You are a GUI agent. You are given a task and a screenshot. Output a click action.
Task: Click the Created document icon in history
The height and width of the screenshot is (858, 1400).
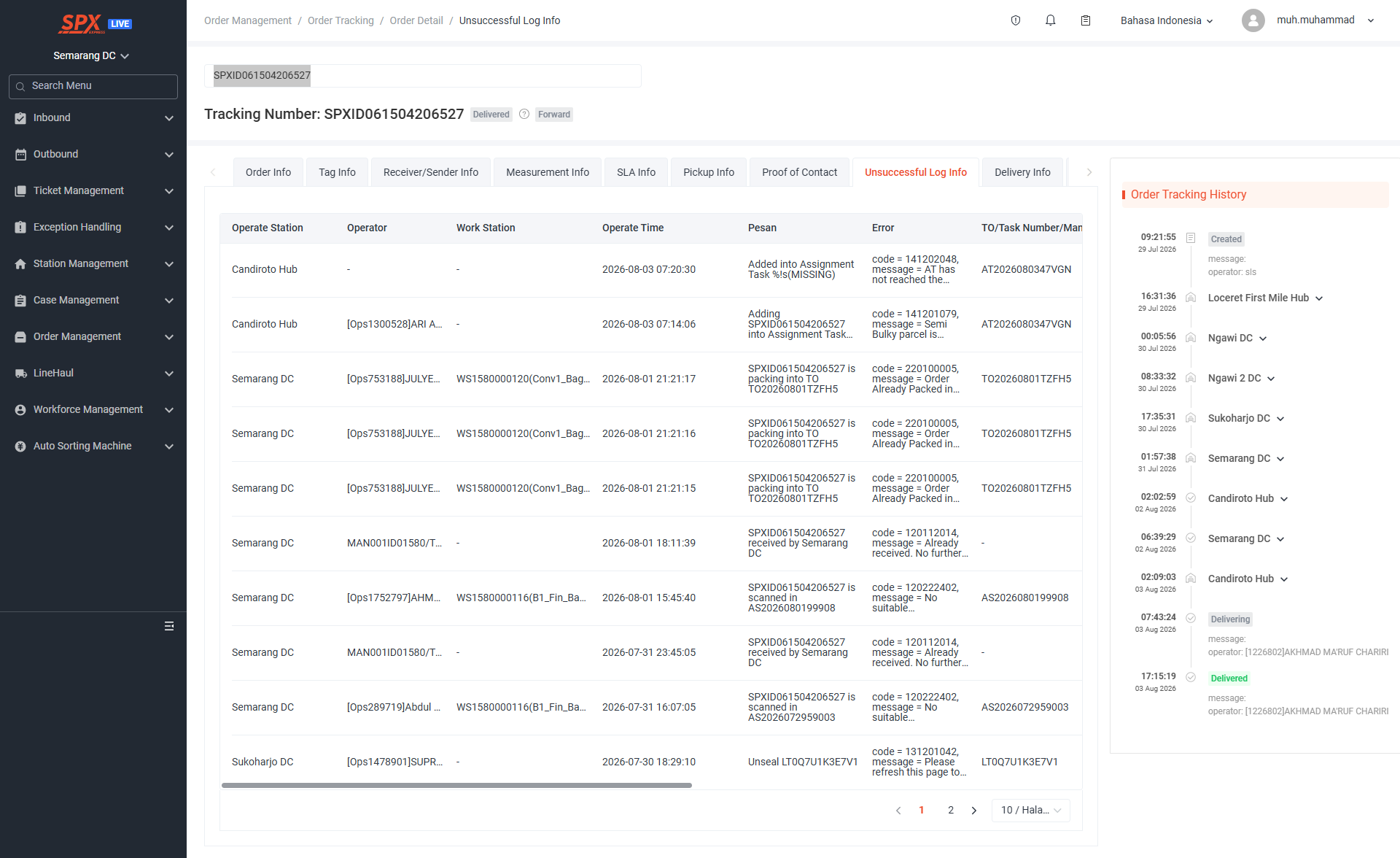(x=1191, y=238)
